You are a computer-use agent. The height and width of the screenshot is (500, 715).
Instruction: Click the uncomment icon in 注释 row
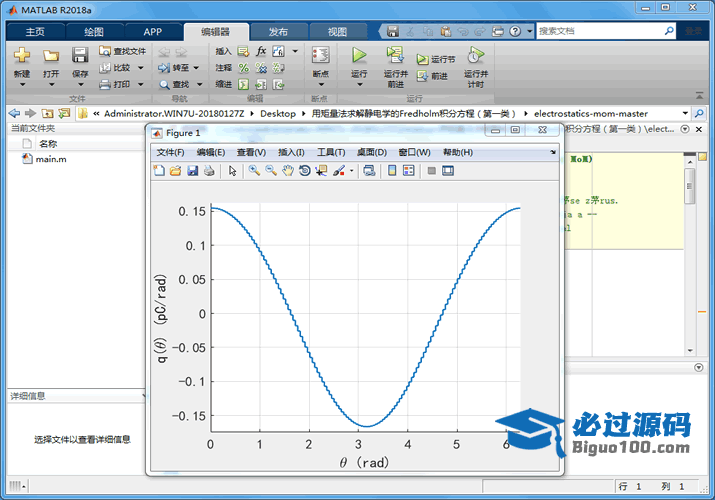pyautogui.click(x=261, y=68)
